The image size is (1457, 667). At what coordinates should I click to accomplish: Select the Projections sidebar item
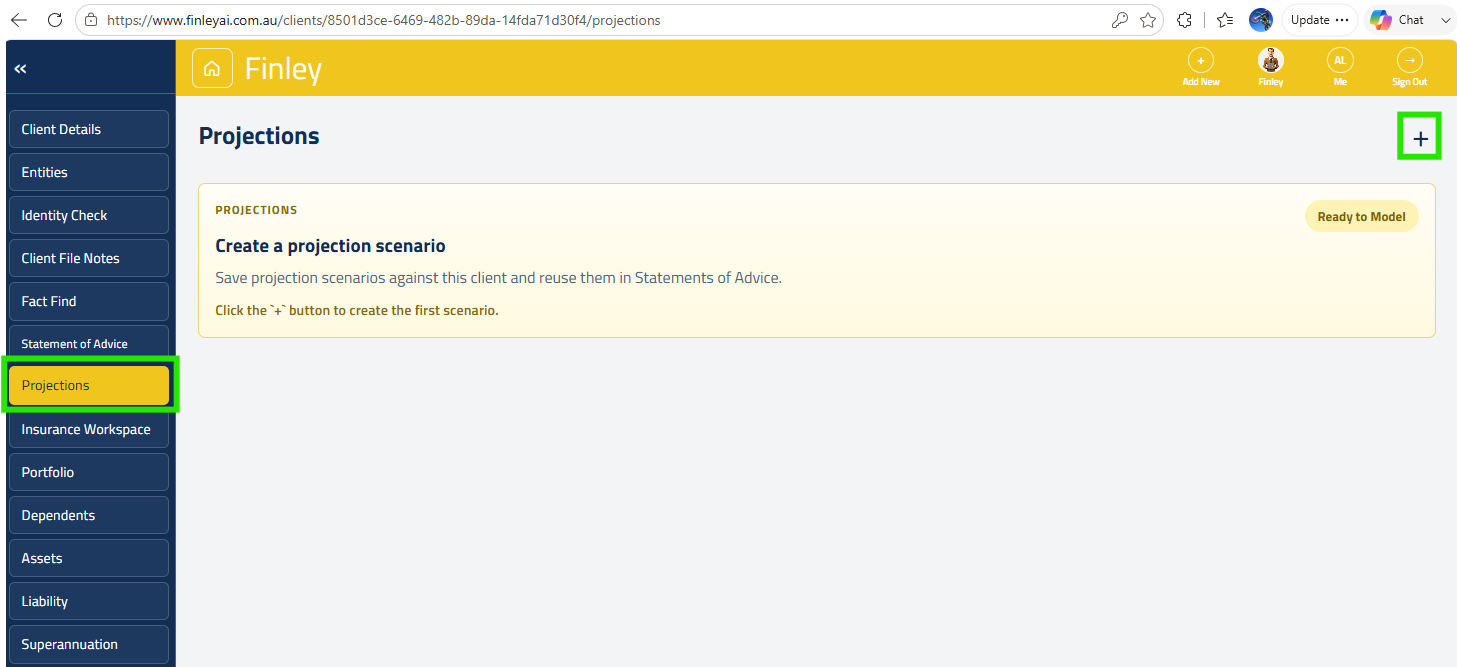[x=88, y=386]
